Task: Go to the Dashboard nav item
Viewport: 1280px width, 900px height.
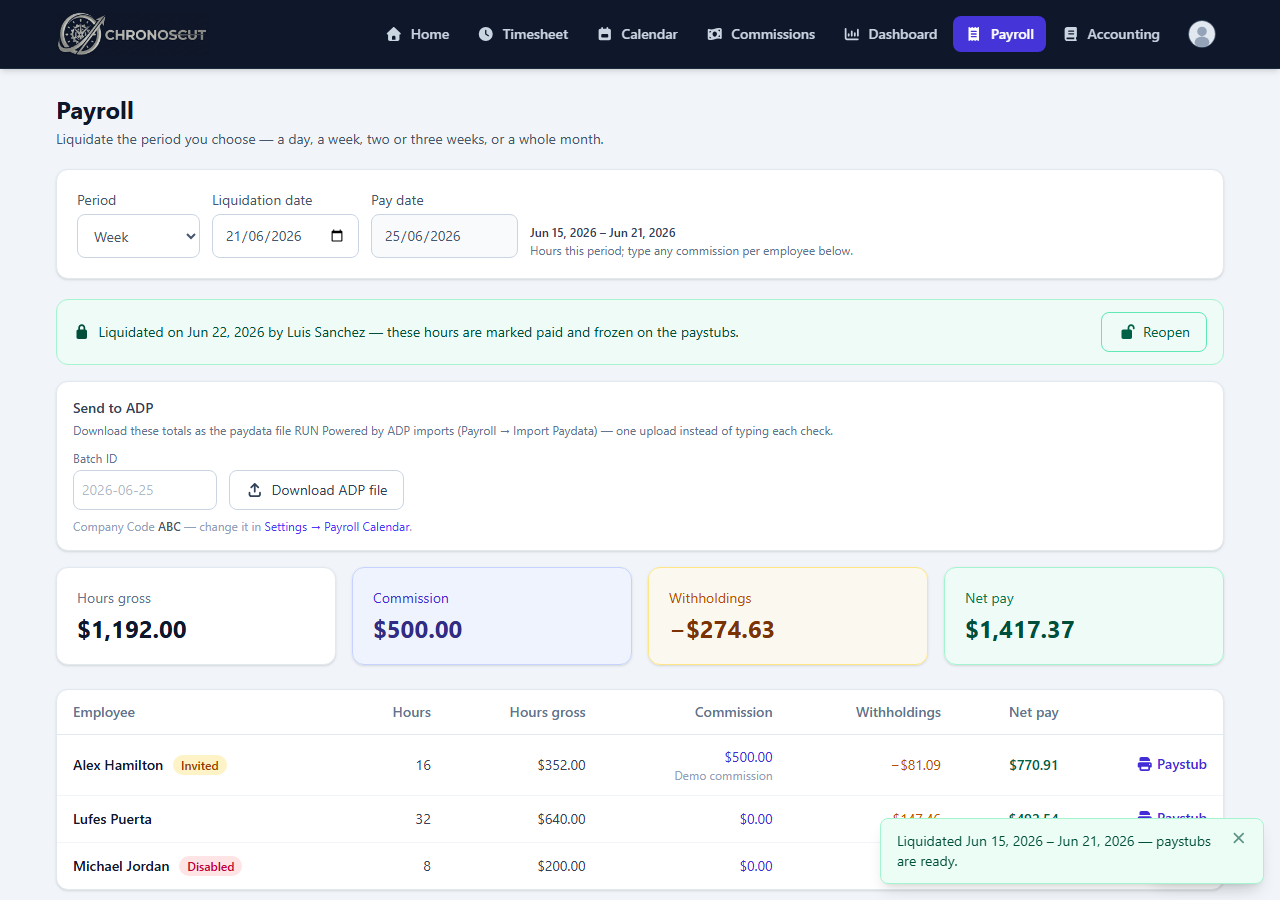Action: pyautogui.click(x=891, y=34)
